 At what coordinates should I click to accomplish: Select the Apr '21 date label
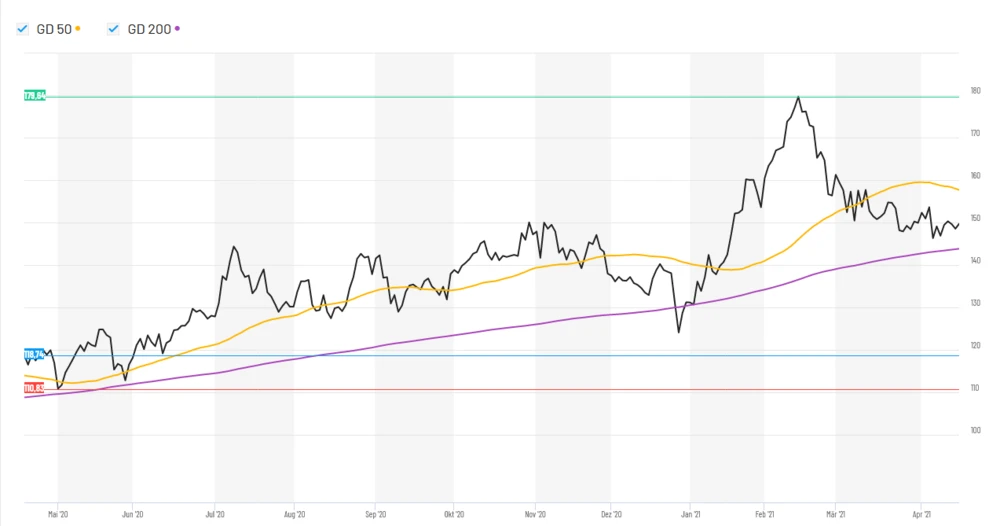tap(921, 515)
